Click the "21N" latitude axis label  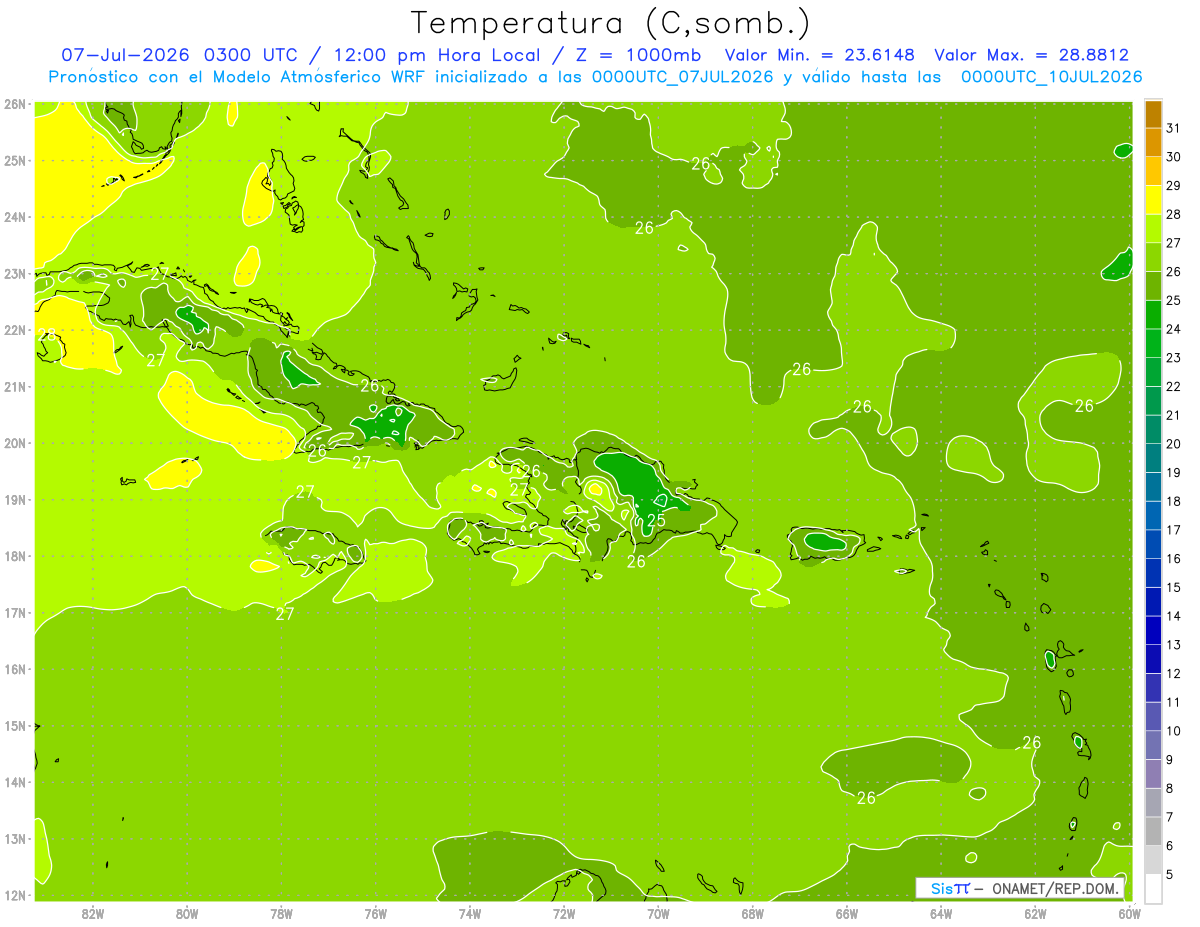coord(15,386)
